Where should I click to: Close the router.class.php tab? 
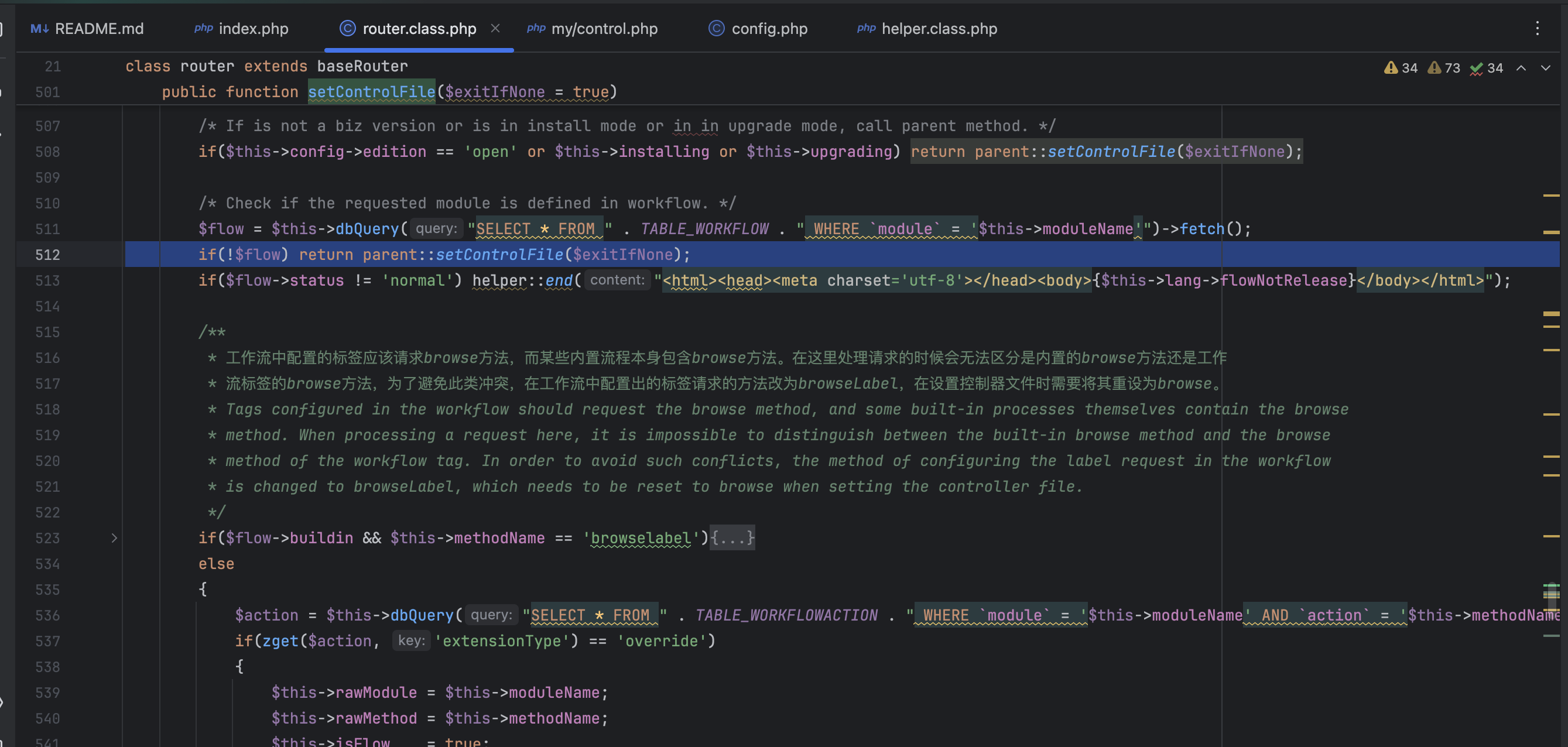click(495, 29)
